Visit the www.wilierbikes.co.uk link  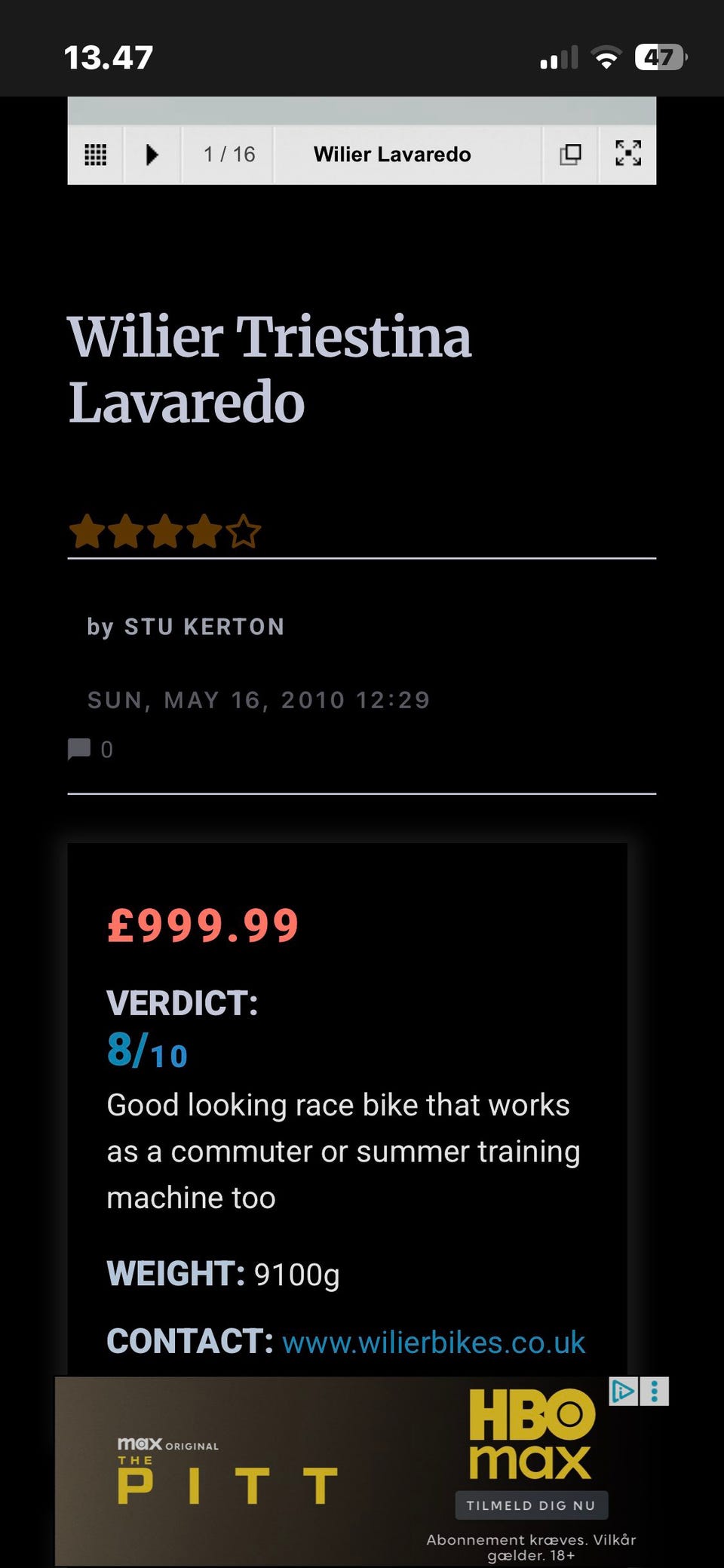434,1342
